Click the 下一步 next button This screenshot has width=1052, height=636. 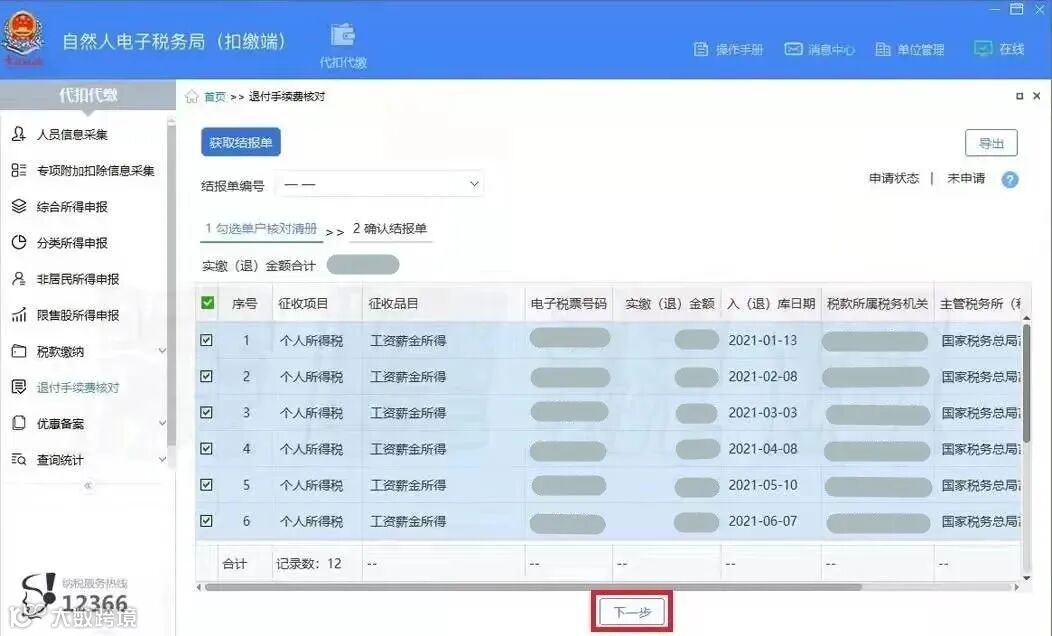click(x=632, y=612)
